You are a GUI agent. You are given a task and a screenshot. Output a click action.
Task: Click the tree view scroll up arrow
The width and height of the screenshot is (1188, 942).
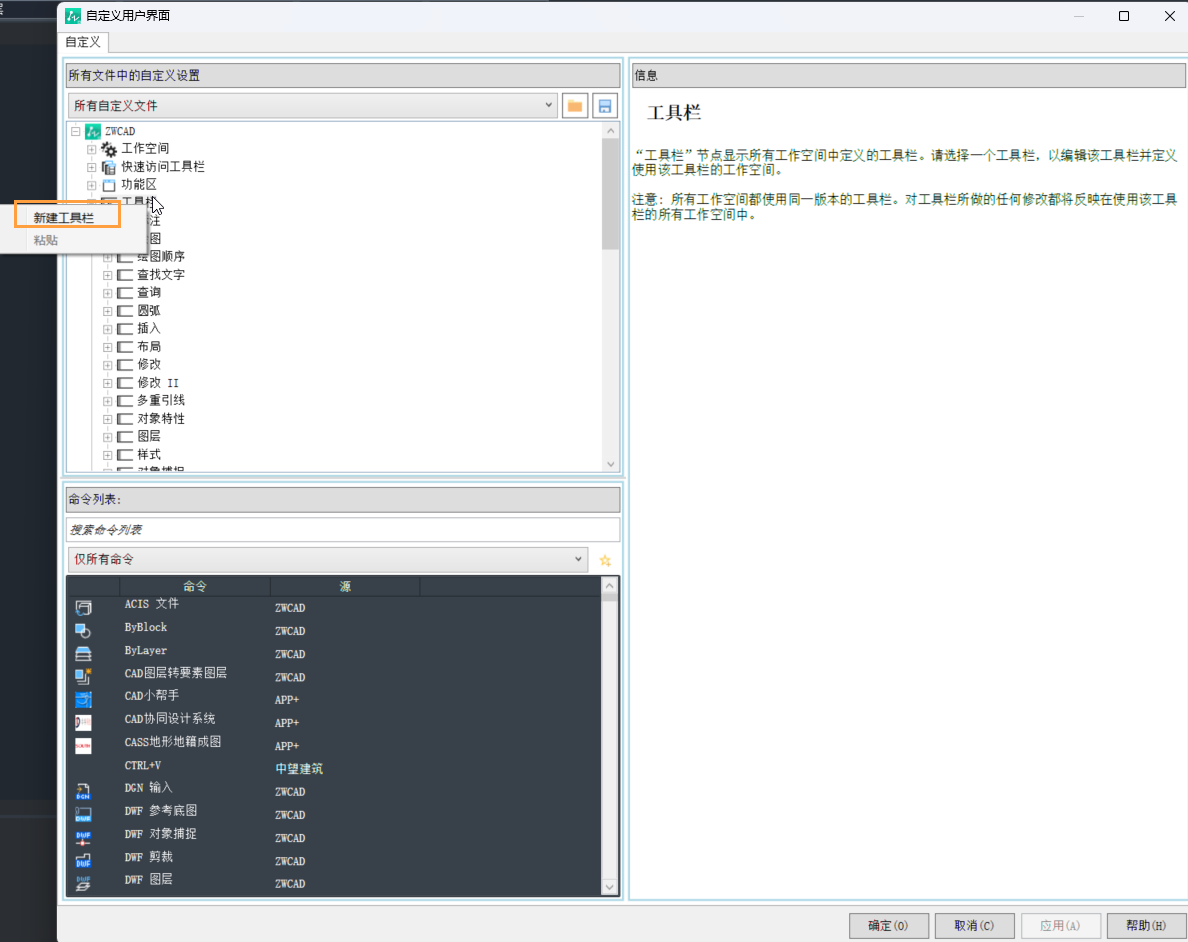tap(611, 130)
